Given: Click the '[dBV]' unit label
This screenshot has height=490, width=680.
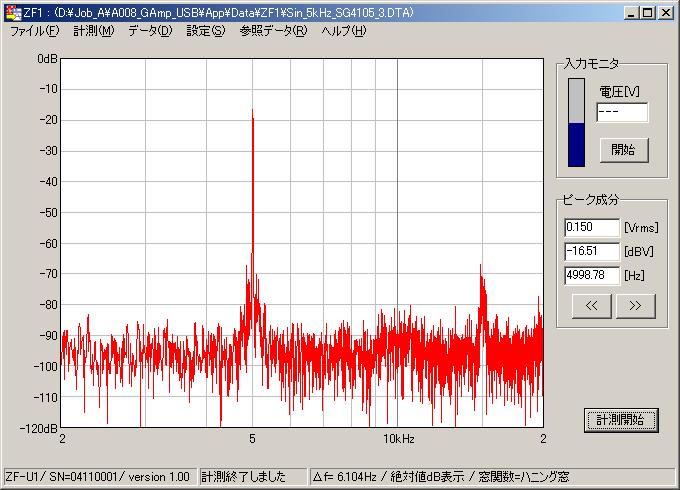Looking at the screenshot, I should 639,252.
